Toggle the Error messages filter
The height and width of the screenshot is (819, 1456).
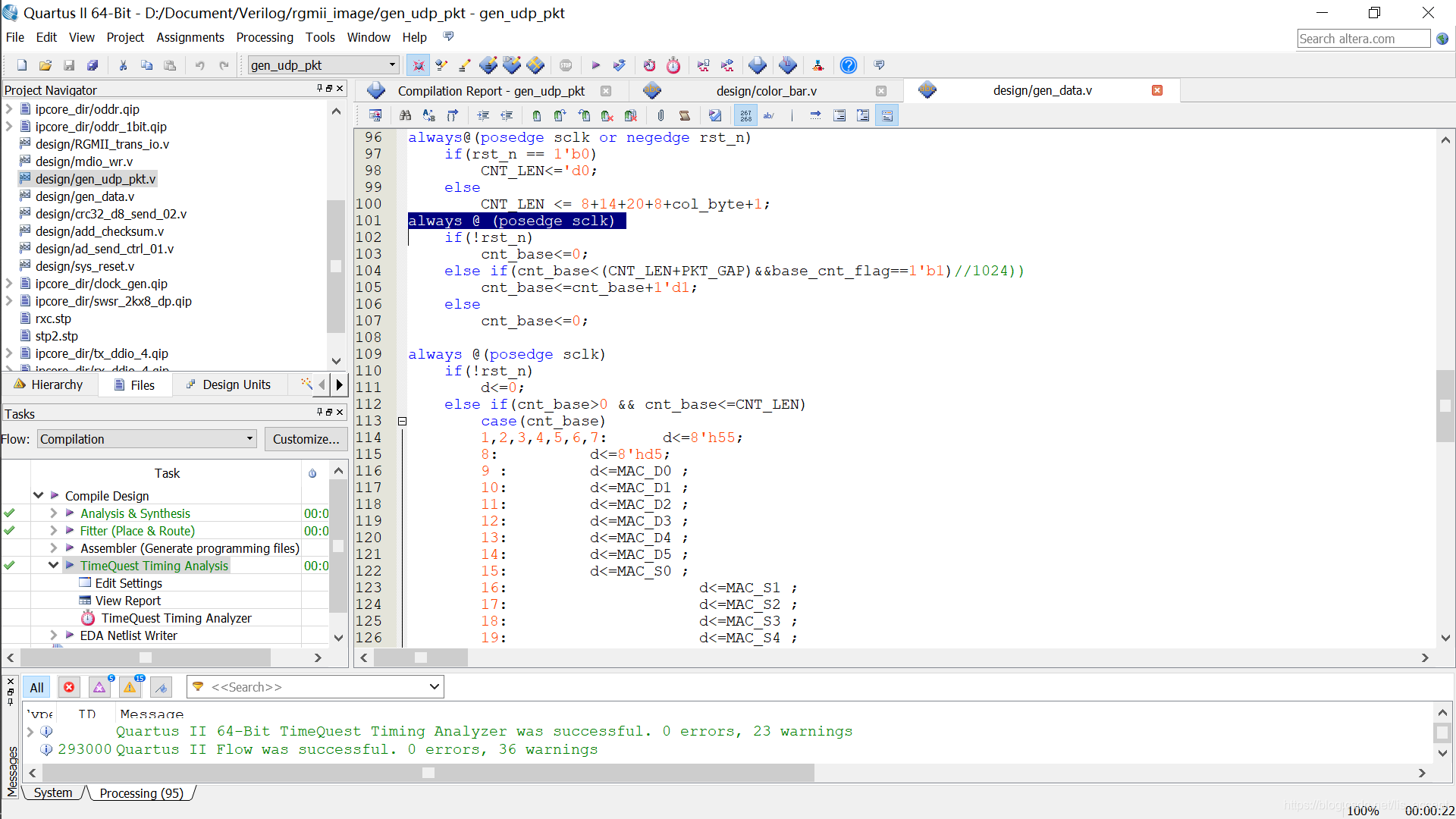click(x=69, y=687)
